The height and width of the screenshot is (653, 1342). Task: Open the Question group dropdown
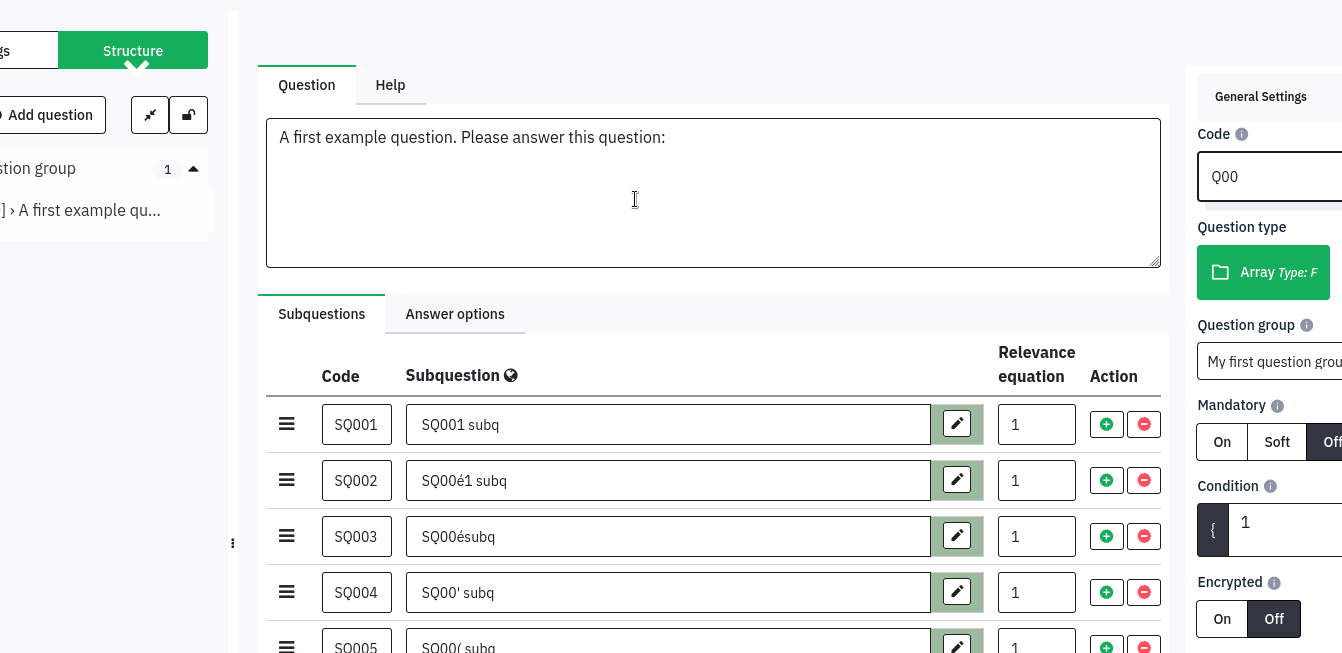point(1270,362)
